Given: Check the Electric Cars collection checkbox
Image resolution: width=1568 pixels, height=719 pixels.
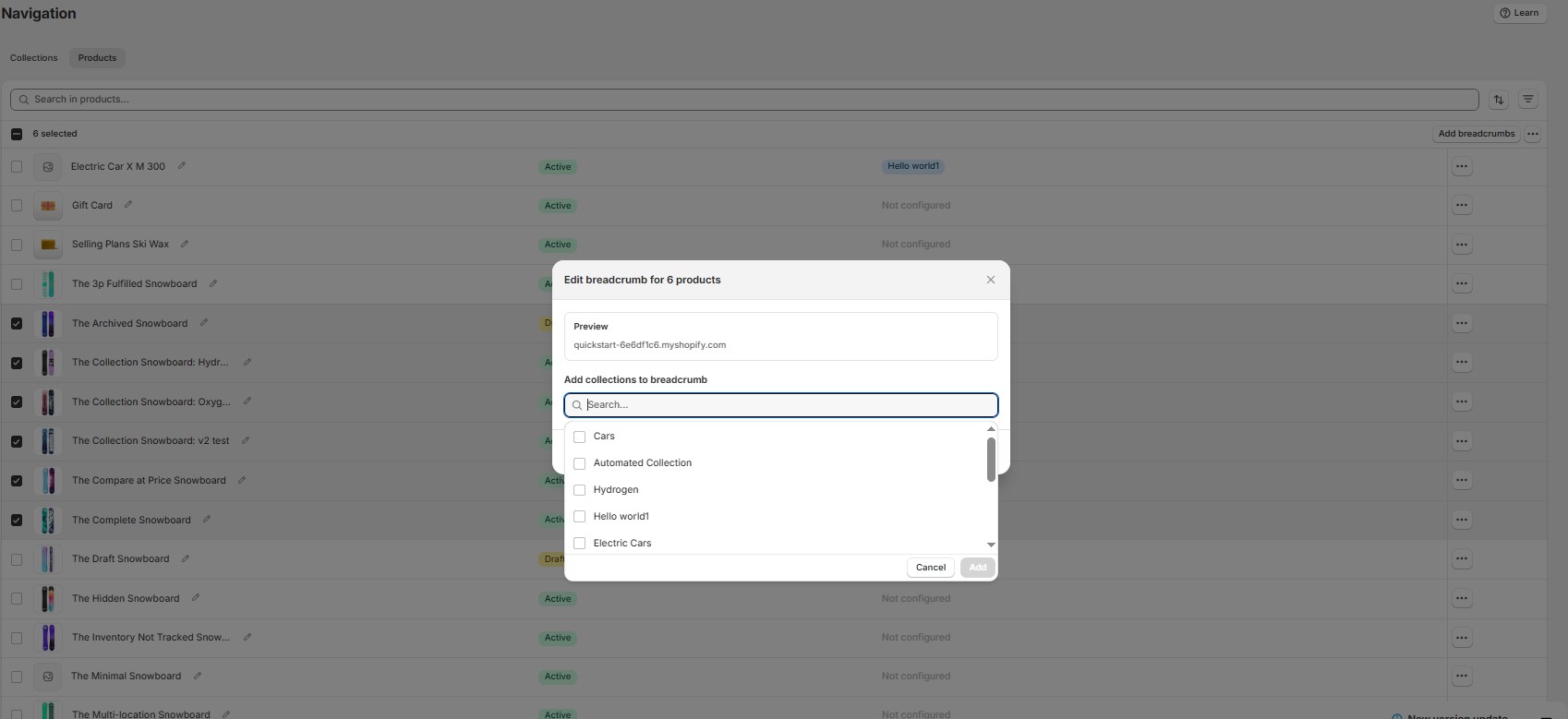Looking at the screenshot, I should point(580,544).
